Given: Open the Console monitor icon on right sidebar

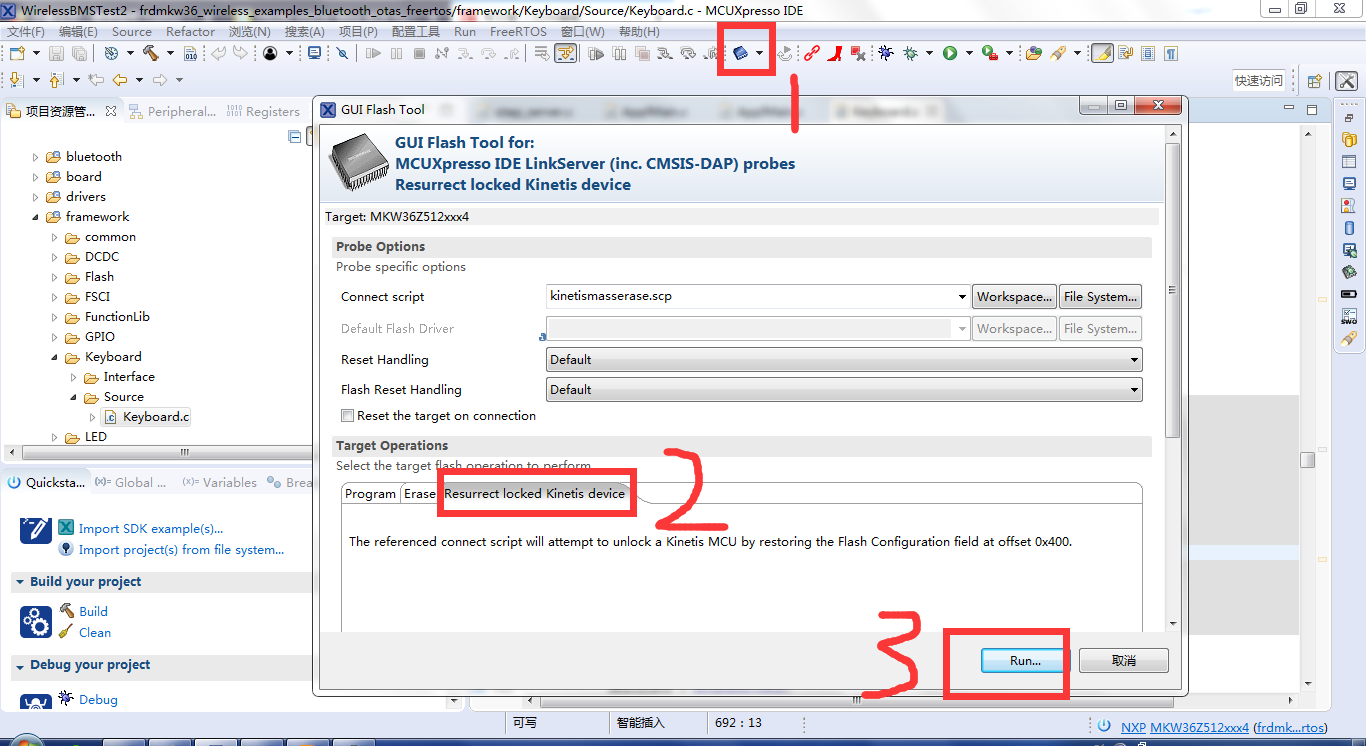Looking at the screenshot, I should coord(1349,182).
